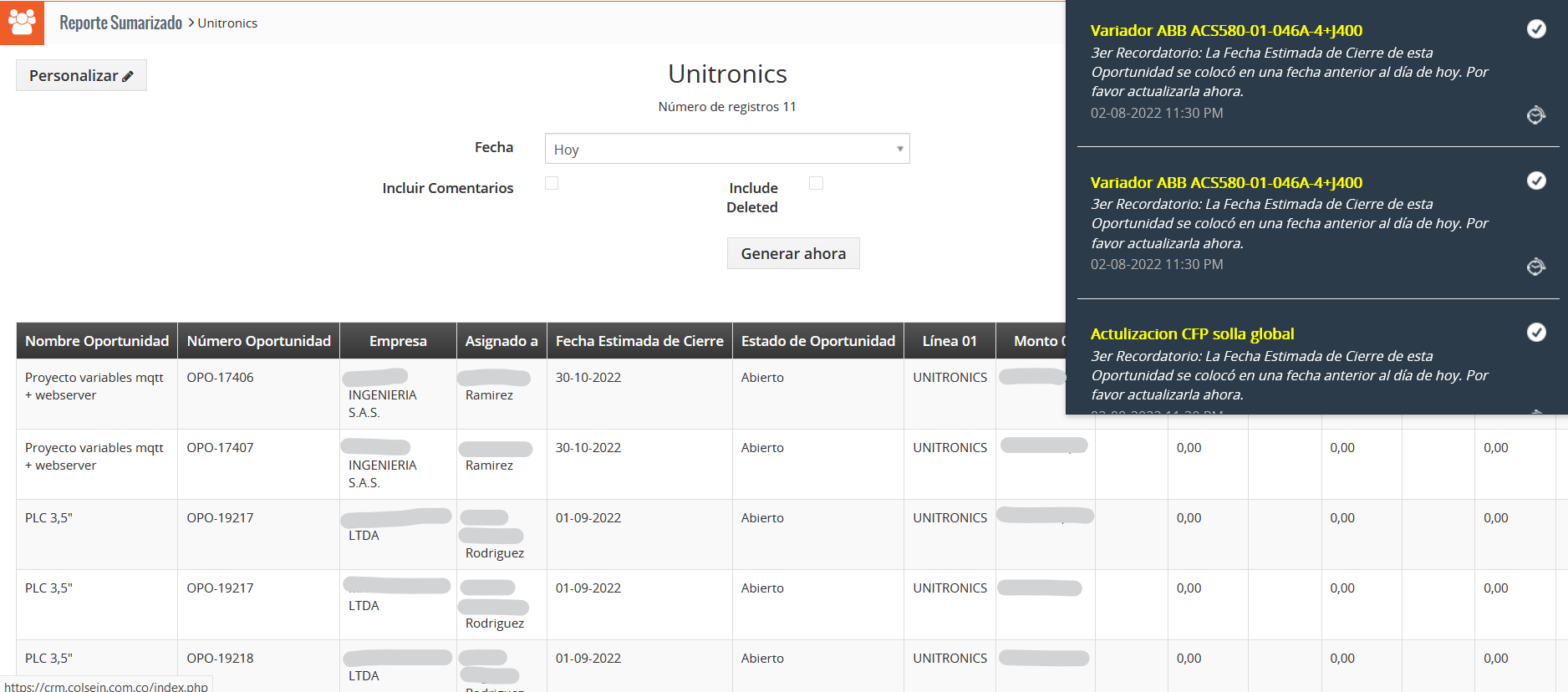1568x692 pixels.
Task: Generate the report with Generar ahora
Action: [793, 253]
